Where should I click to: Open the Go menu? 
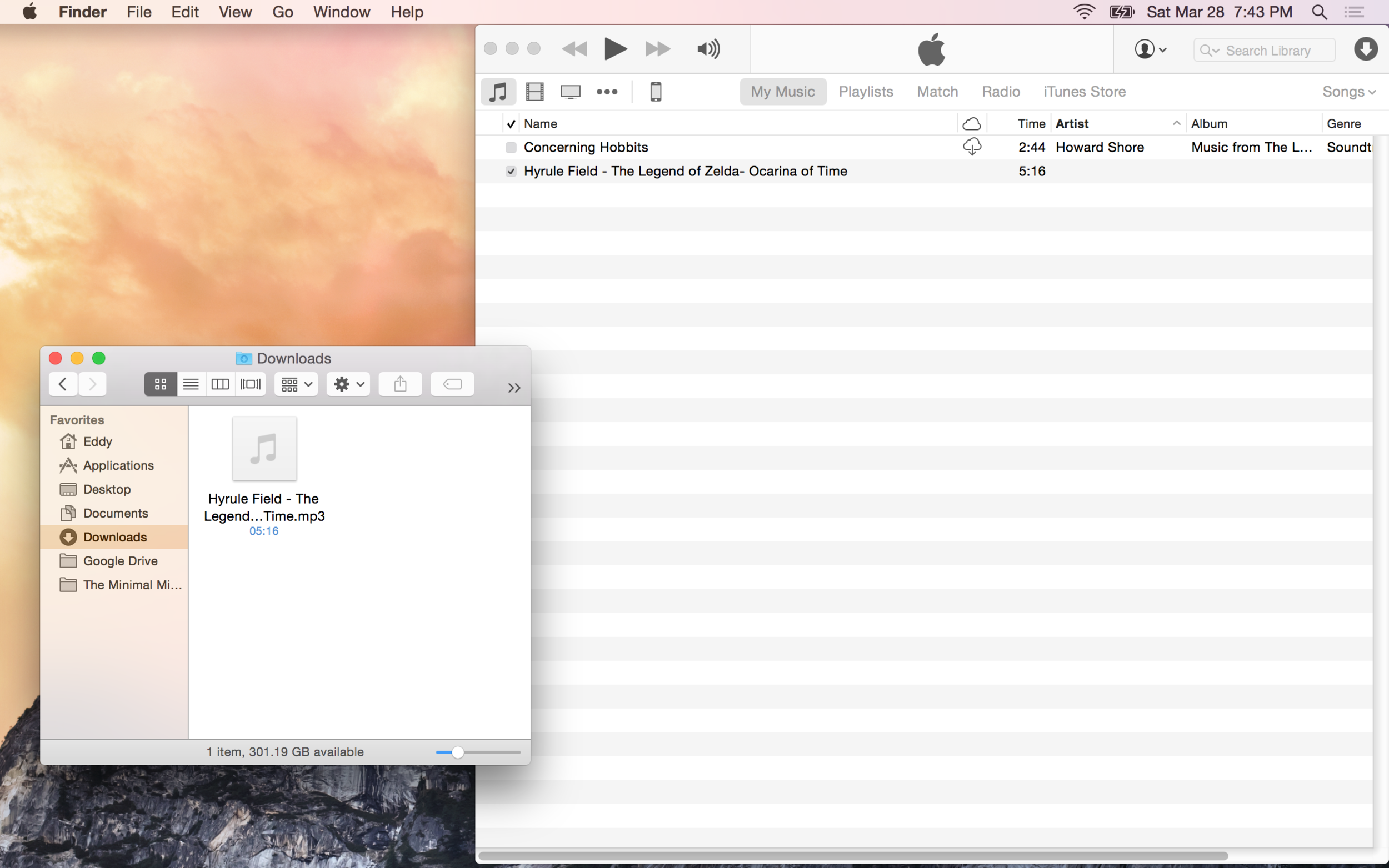(282, 12)
